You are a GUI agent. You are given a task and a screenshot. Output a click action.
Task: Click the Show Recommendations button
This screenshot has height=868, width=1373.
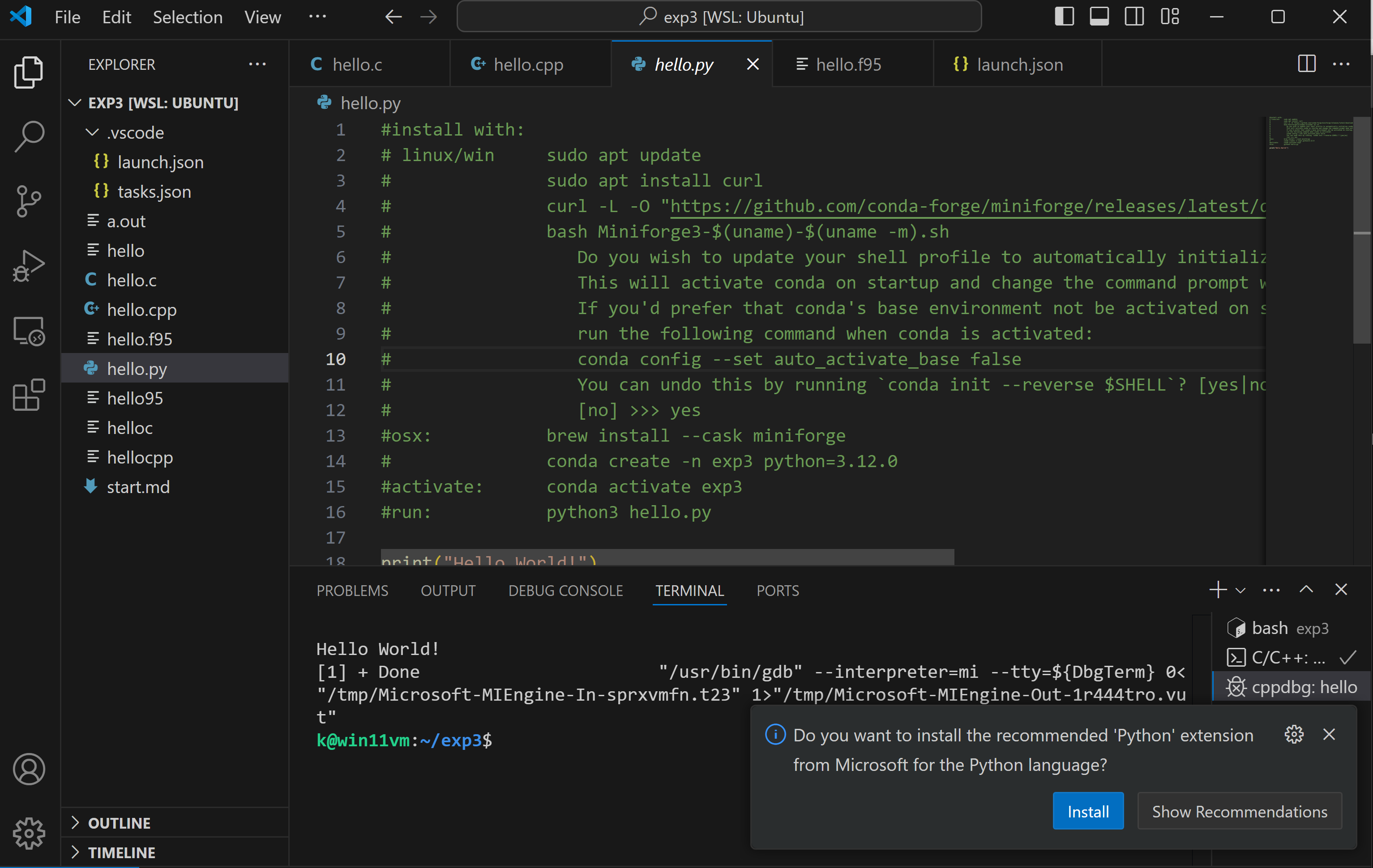[x=1239, y=811]
